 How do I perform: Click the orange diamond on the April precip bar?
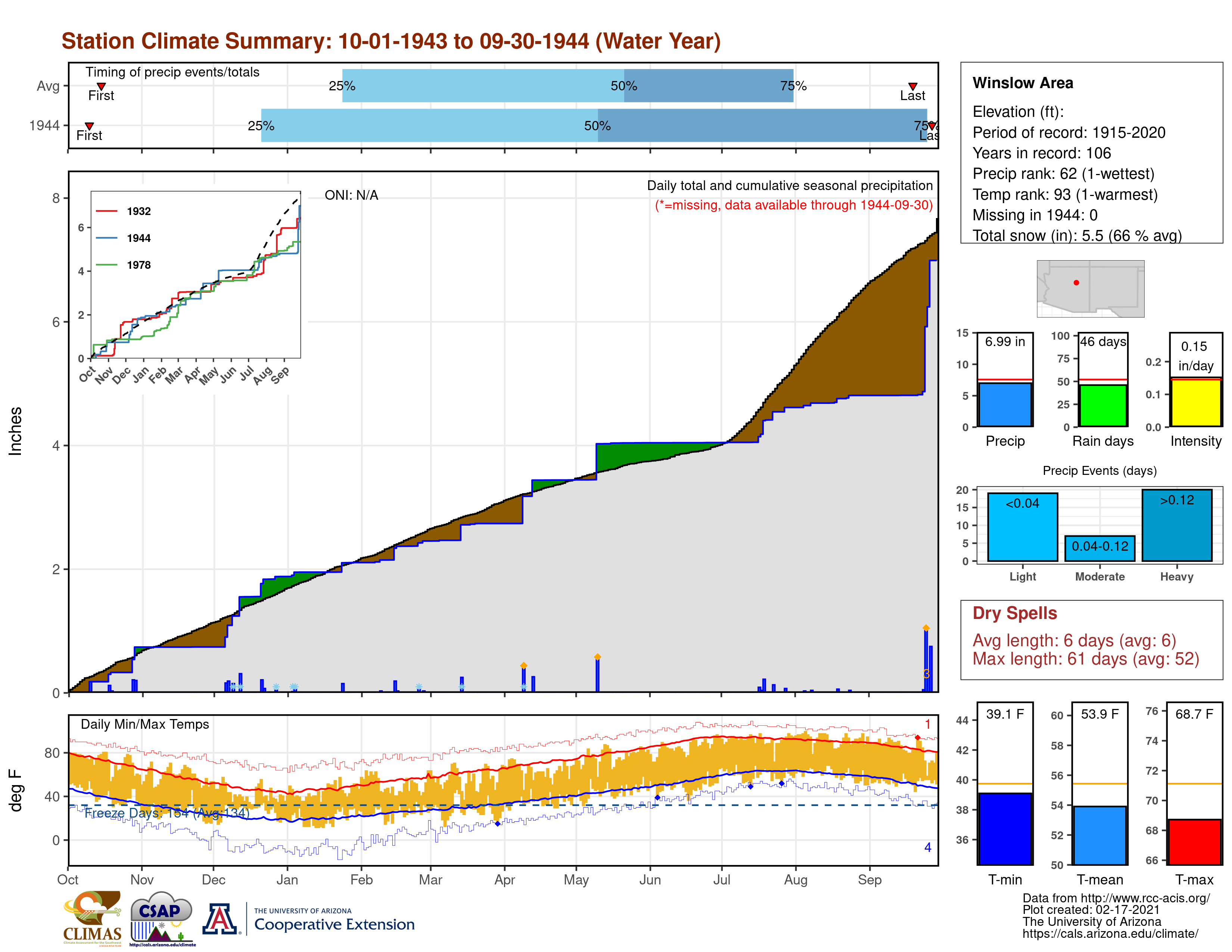click(523, 666)
